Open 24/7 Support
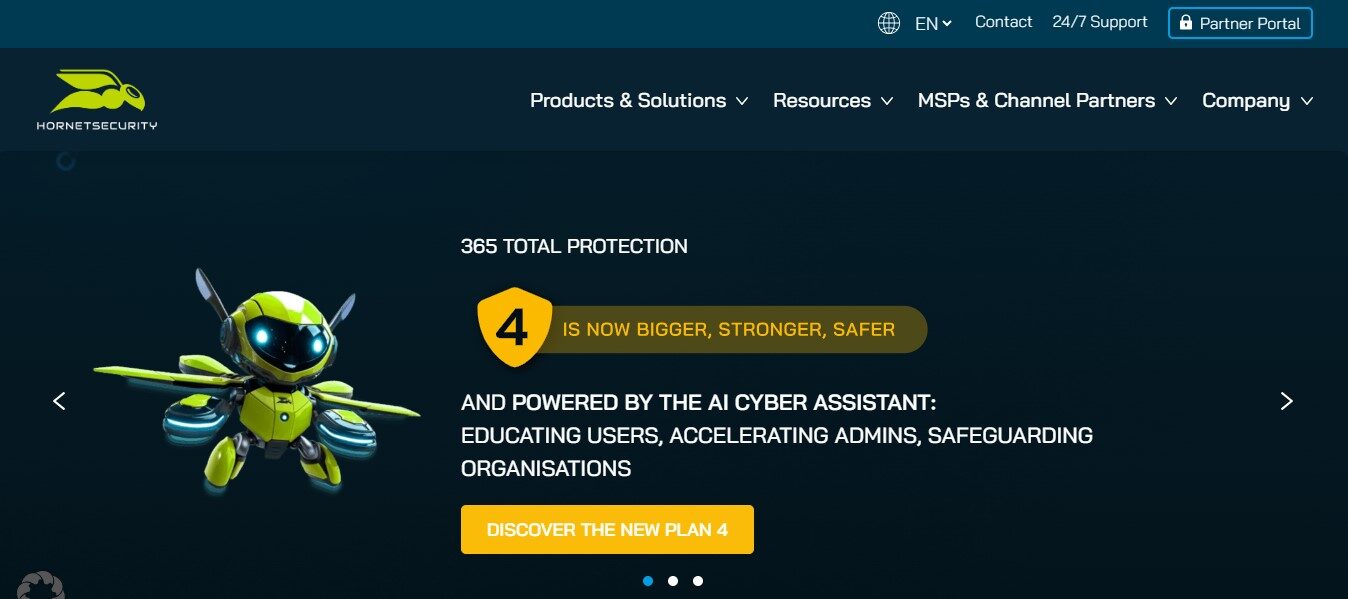 [1099, 21]
